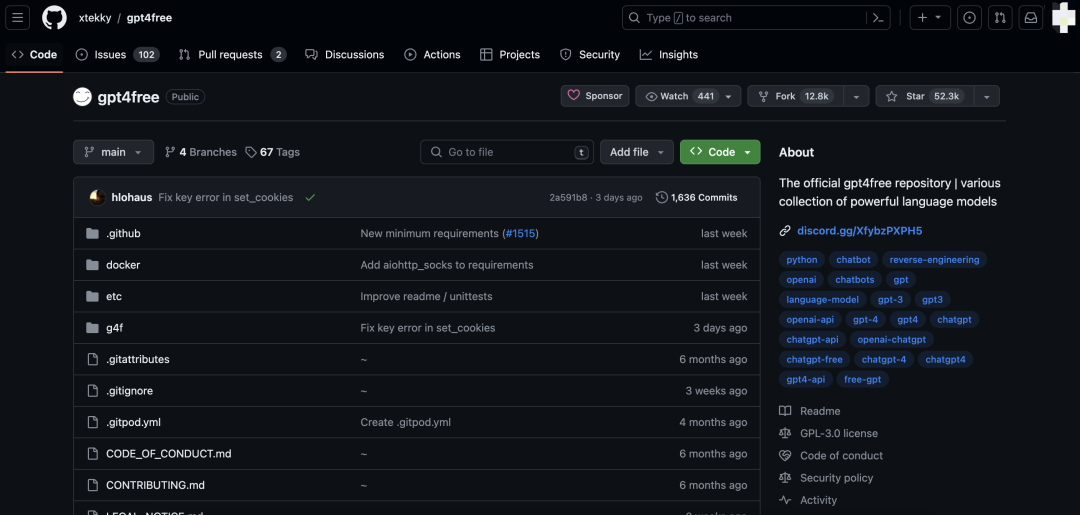Open the create new plus dropdown
This screenshot has height=515, width=1080.
click(930, 18)
